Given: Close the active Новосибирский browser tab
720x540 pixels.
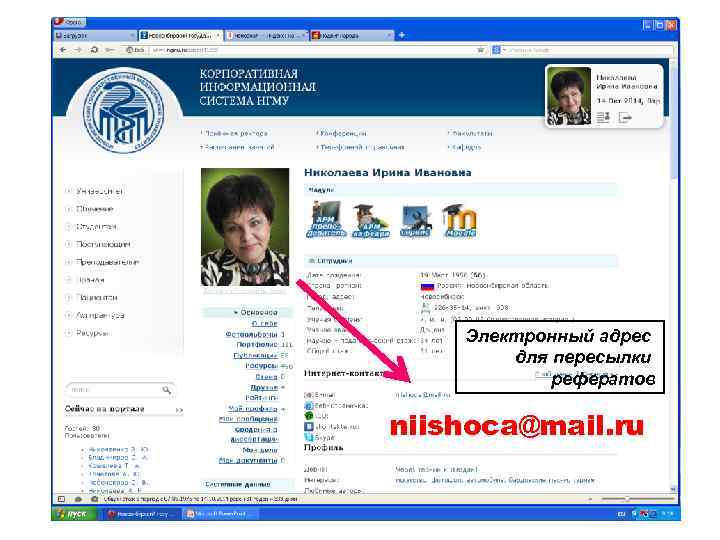Looking at the screenshot, I should pyautogui.click(x=218, y=35).
